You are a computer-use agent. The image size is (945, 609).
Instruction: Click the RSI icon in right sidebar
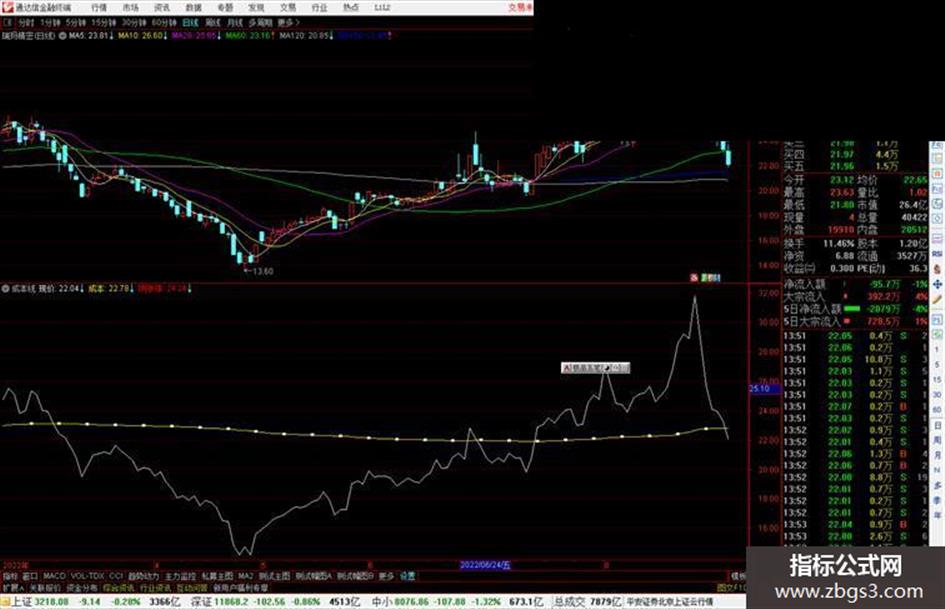[x=937, y=254]
